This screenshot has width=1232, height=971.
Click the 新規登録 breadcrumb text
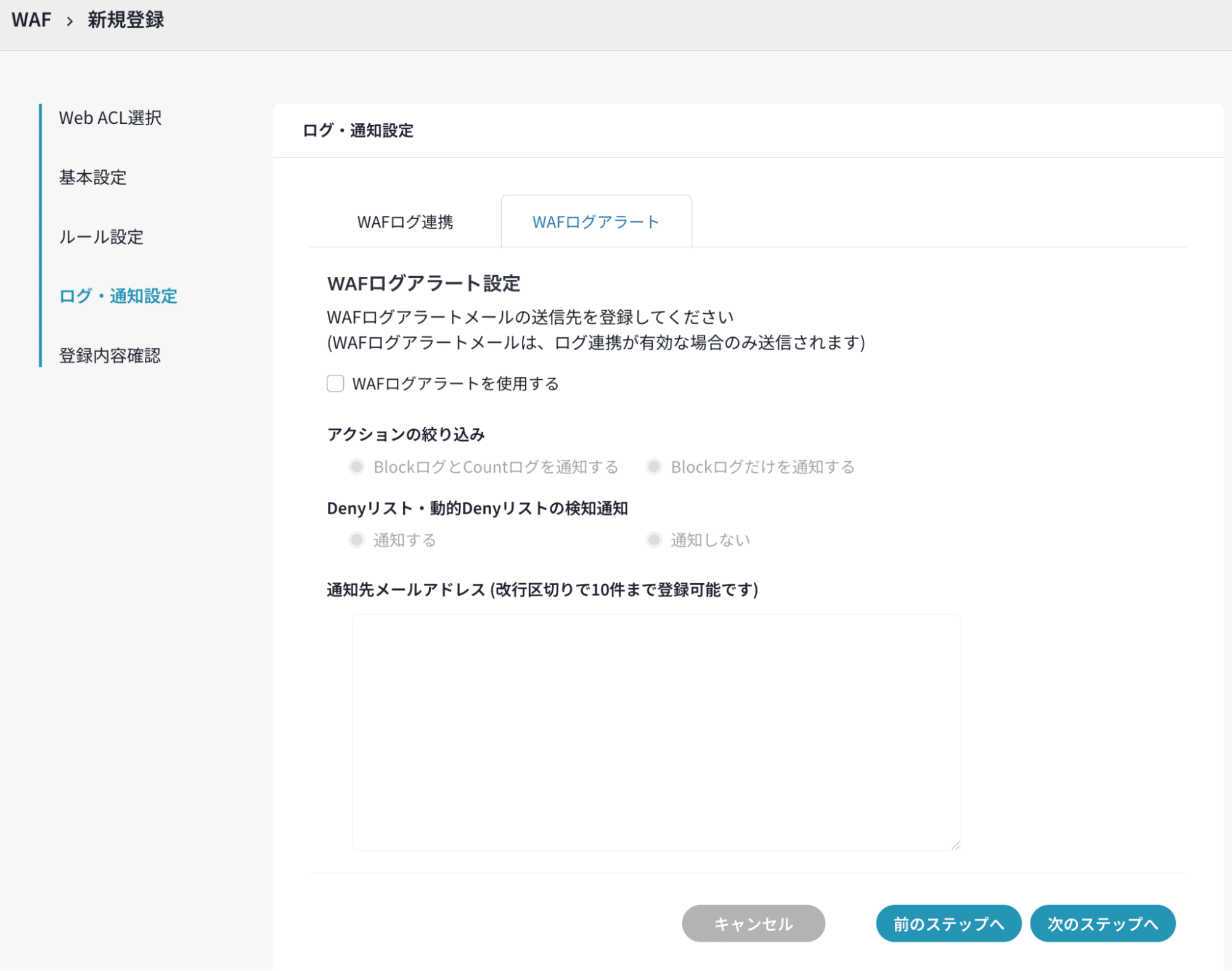coord(126,20)
